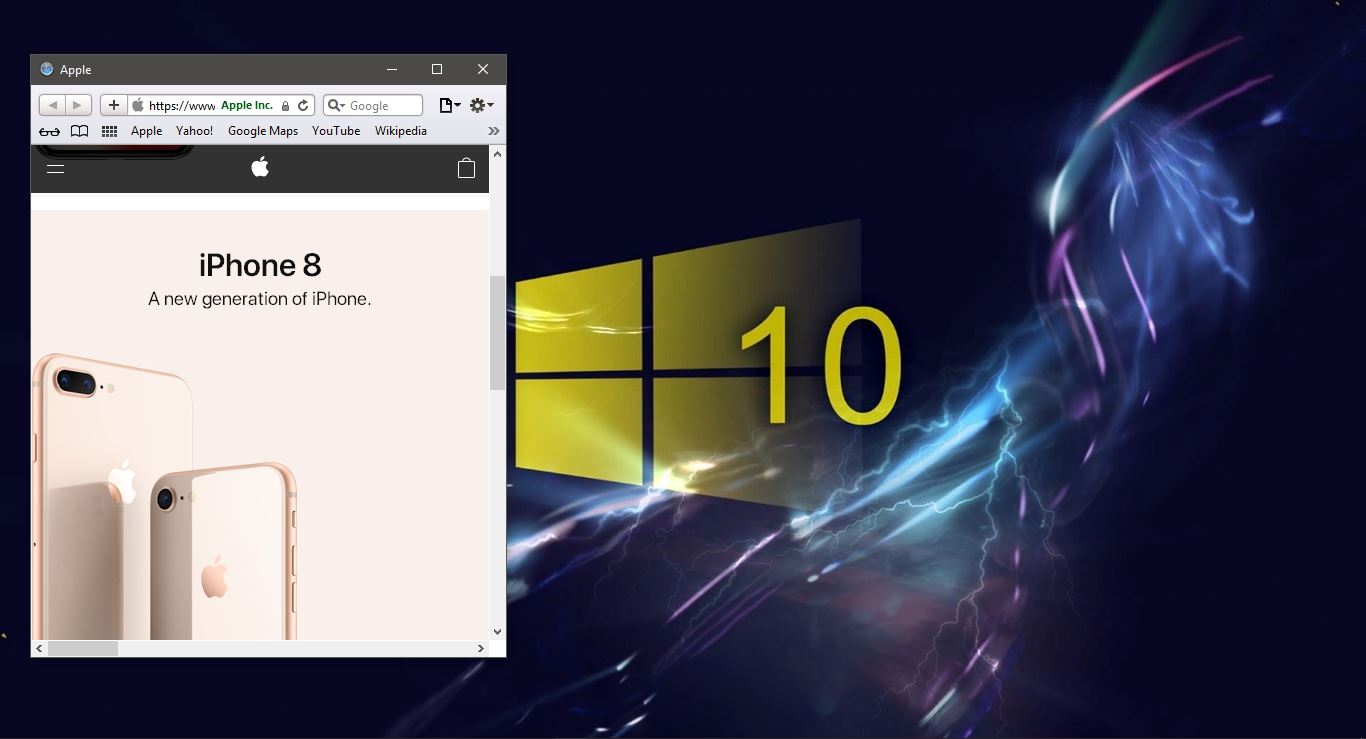
Task: Open the Google Maps bookmark
Action: 263,131
